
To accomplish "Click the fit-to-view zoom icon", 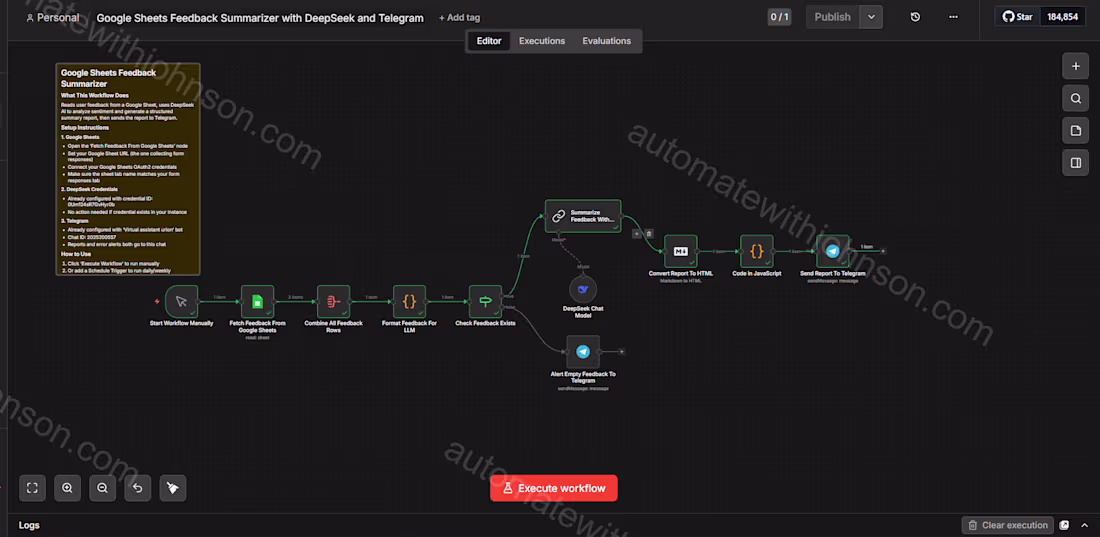I will (32, 488).
